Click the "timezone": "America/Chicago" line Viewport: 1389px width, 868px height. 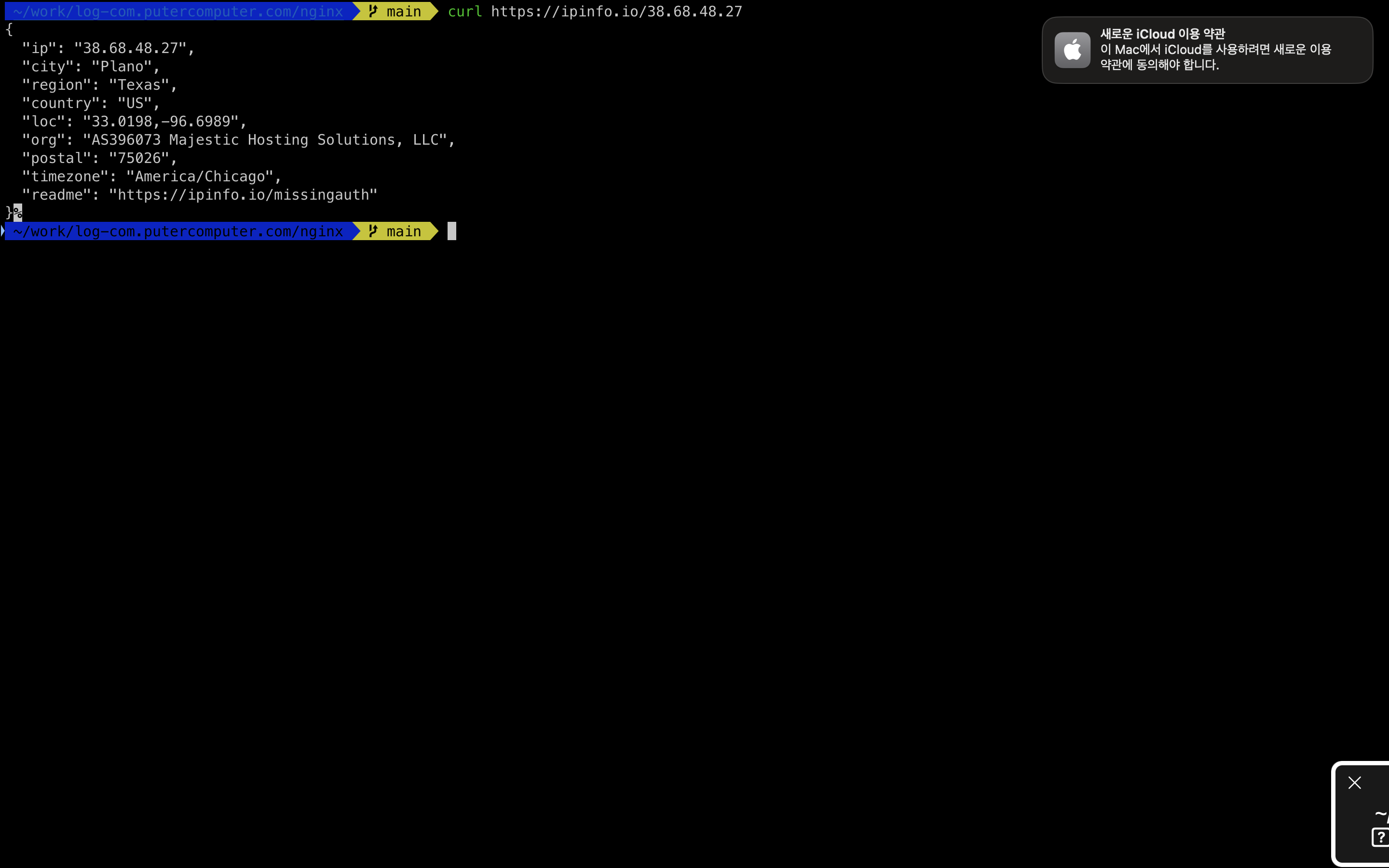pyautogui.click(x=151, y=177)
